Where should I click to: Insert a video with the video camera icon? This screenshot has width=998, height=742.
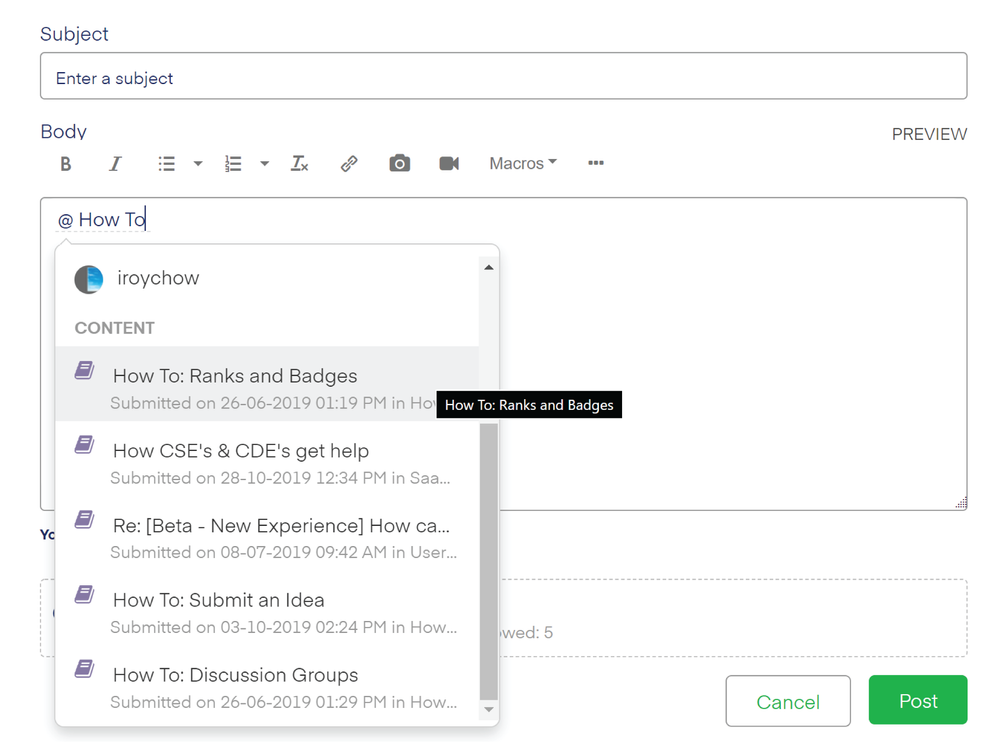(449, 164)
